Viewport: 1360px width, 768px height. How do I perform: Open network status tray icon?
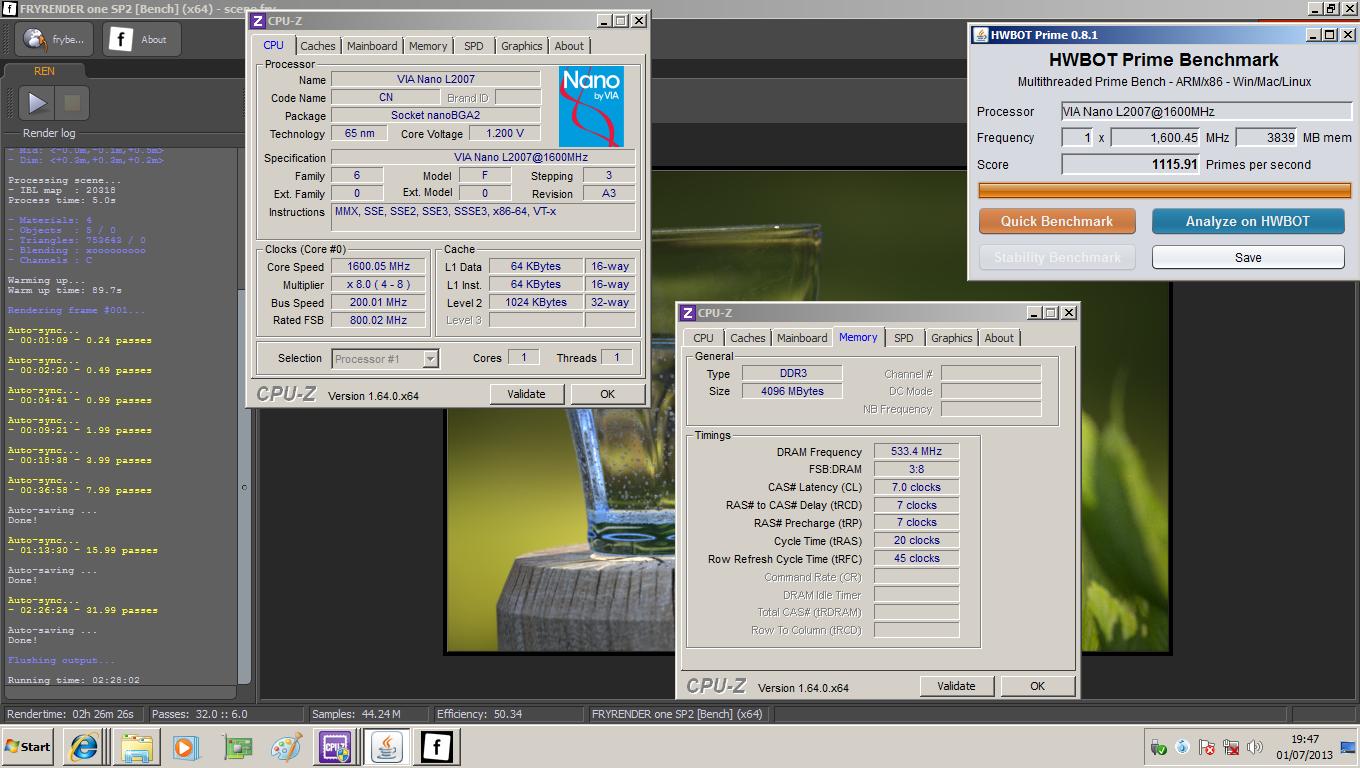point(1231,747)
